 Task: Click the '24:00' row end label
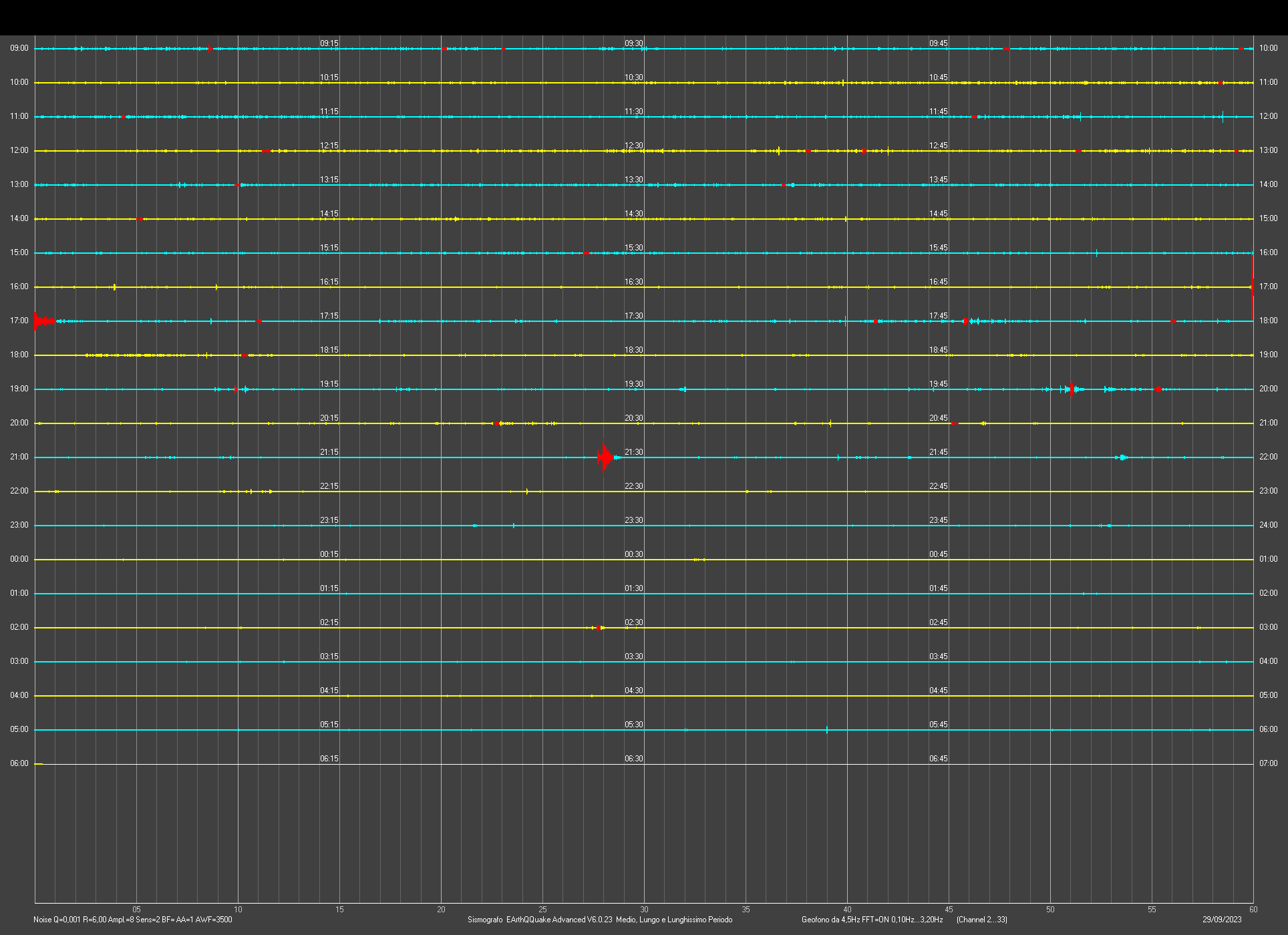(1268, 525)
